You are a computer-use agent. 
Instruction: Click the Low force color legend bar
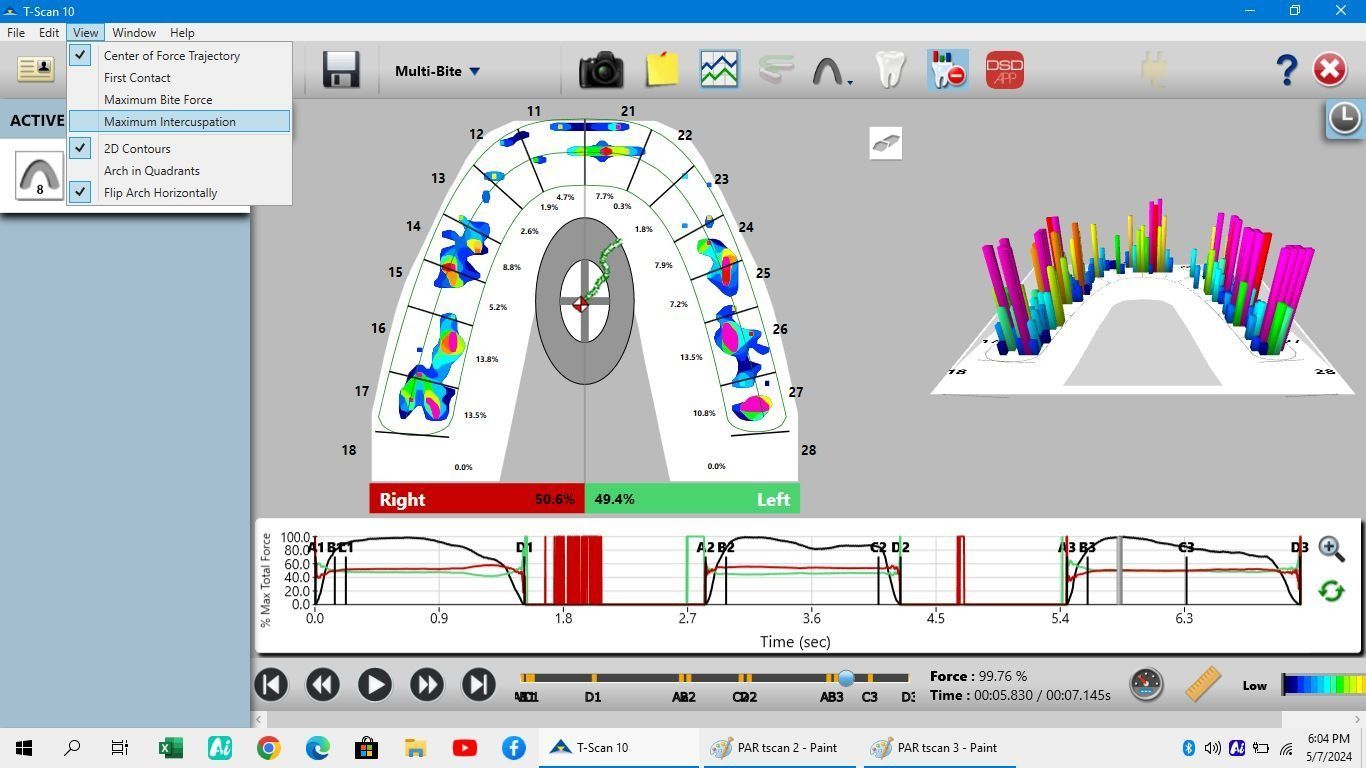(1324, 685)
